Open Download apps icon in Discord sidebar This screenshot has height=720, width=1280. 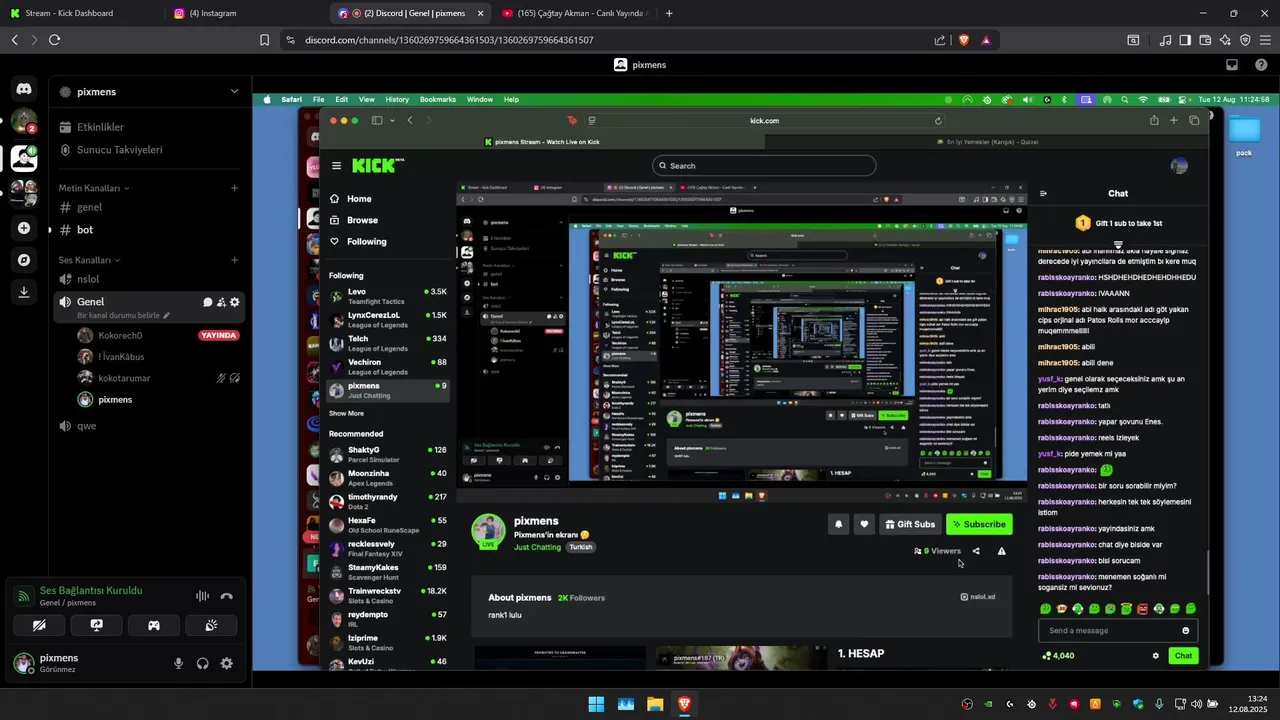24,292
